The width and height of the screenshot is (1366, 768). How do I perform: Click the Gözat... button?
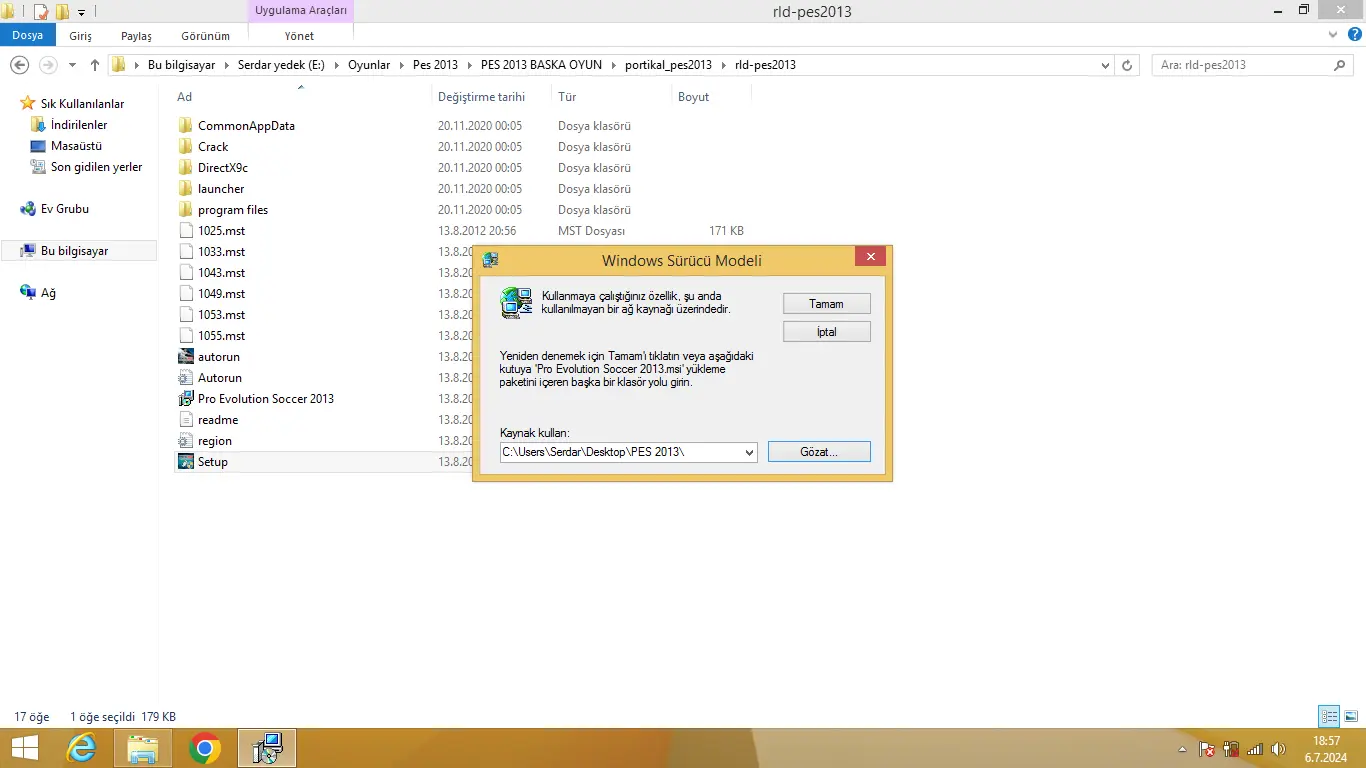[x=819, y=452]
